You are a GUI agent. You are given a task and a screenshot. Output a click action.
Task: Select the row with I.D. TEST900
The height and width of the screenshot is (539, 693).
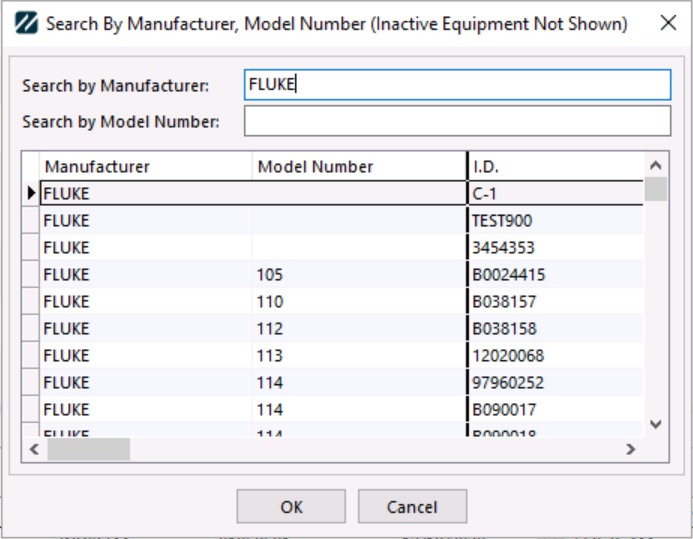pyautogui.click(x=555, y=221)
